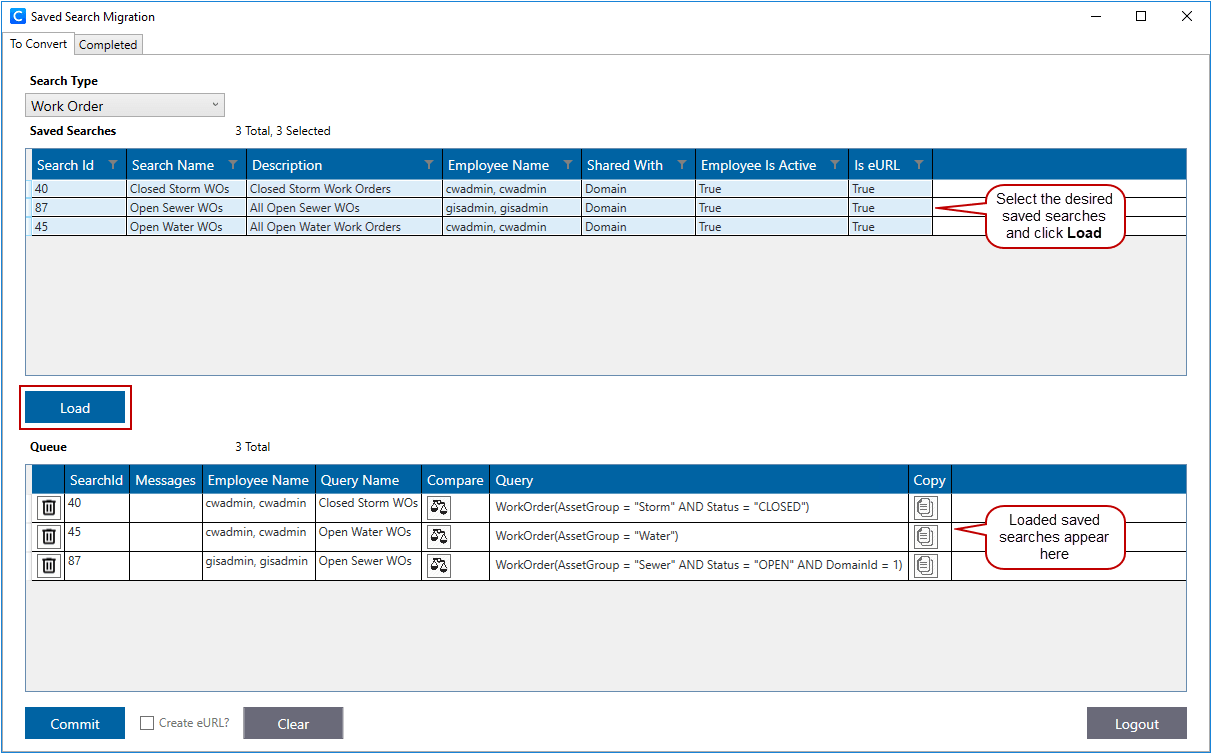Click Open Sewer WOs name in the Queue

pyautogui.click(x=365, y=561)
